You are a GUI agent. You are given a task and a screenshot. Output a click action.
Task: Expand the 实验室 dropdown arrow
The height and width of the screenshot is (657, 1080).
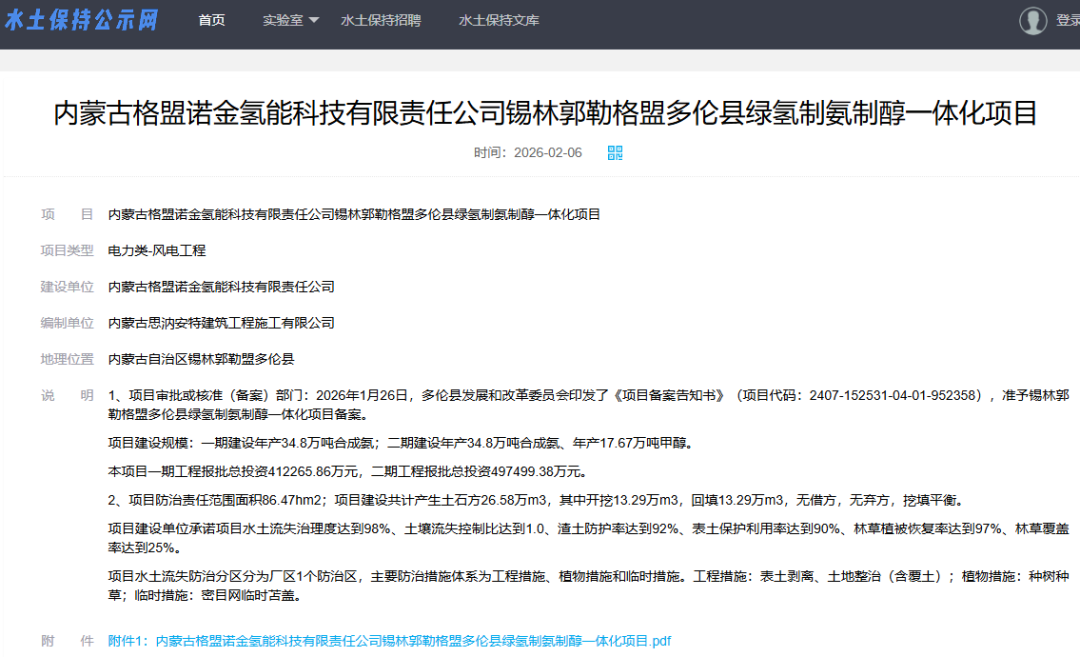pyautogui.click(x=313, y=20)
